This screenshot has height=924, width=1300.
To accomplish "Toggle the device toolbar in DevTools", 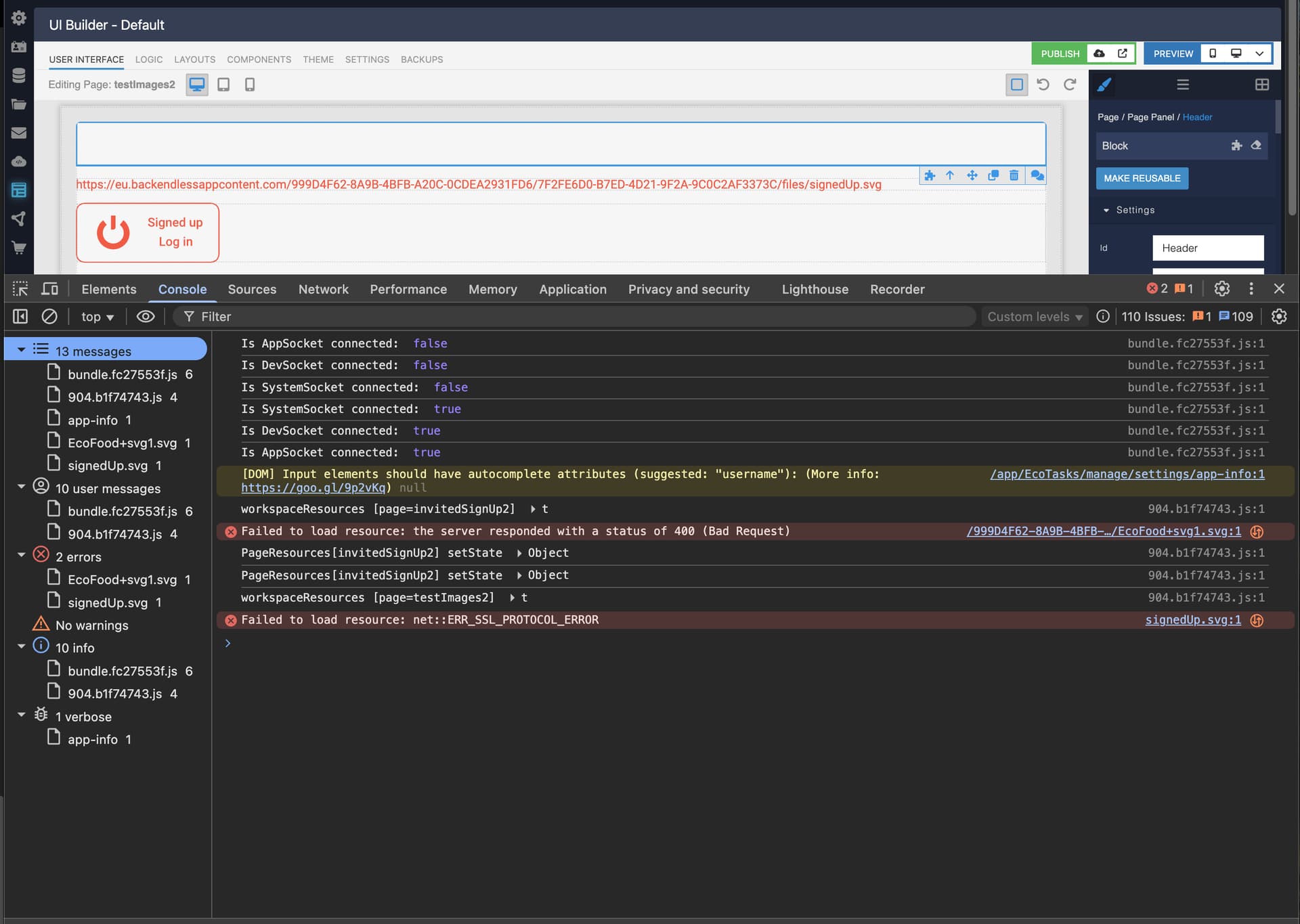I will 50,289.
